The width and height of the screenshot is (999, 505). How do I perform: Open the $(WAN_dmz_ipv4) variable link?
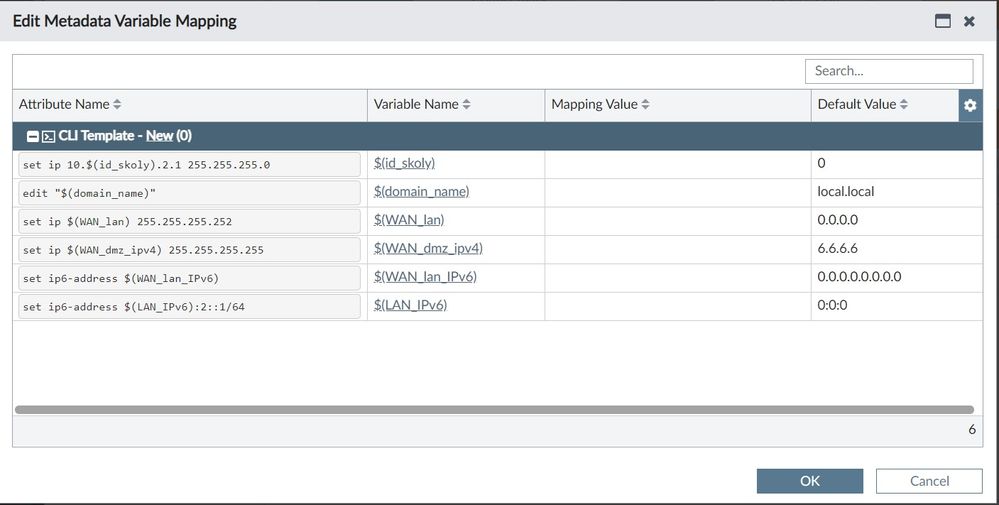(427, 248)
